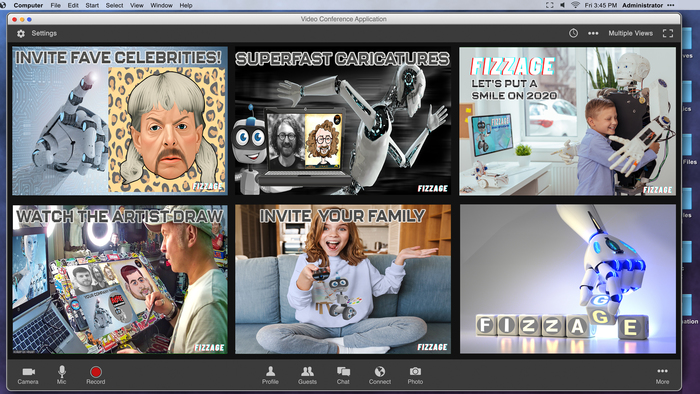Image resolution: width=700 pixels, height=394 pixels.
Task: Select the Invite Your Family video tile
Action: point(343,279)
